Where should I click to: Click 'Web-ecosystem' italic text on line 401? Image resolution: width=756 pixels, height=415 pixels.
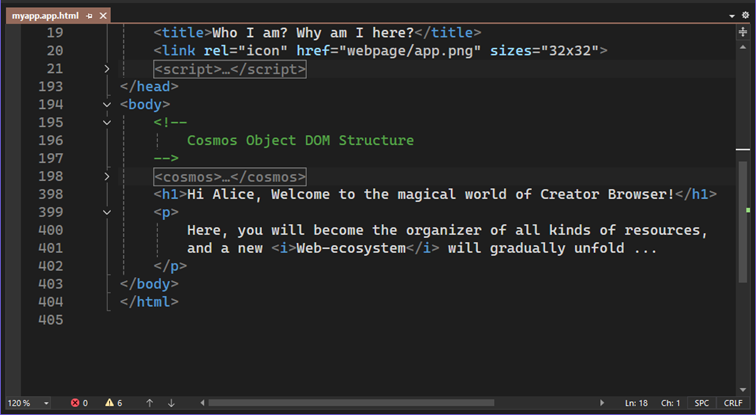click(x=351, y=248)
